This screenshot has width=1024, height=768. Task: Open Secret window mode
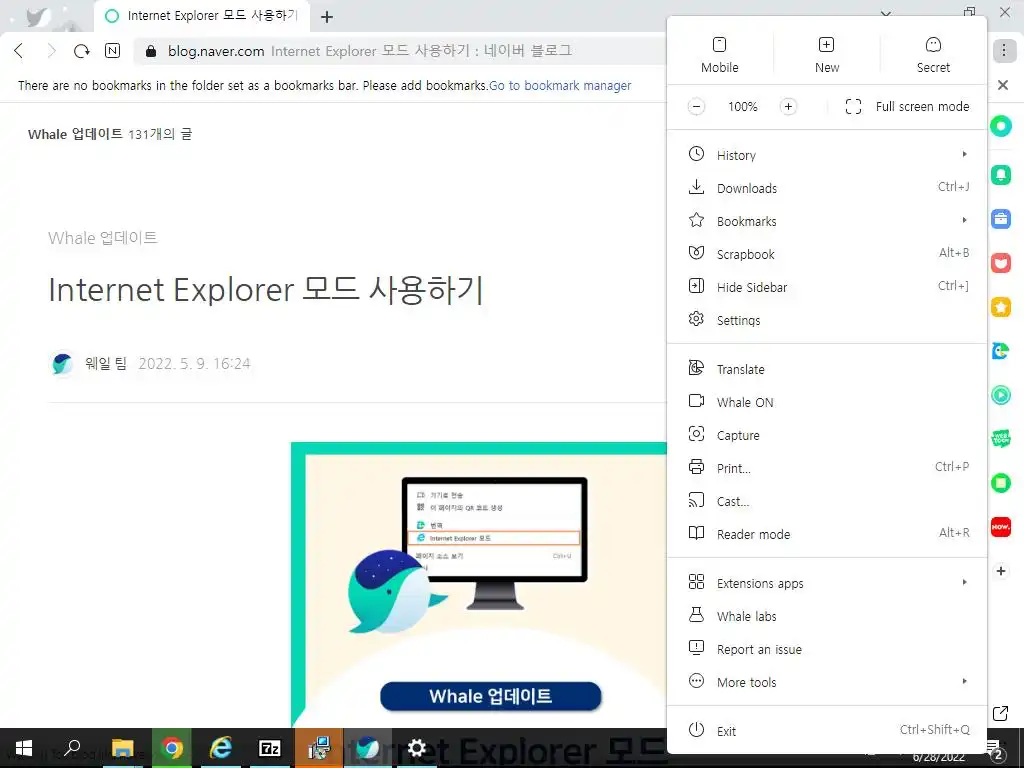coord(933,55)
